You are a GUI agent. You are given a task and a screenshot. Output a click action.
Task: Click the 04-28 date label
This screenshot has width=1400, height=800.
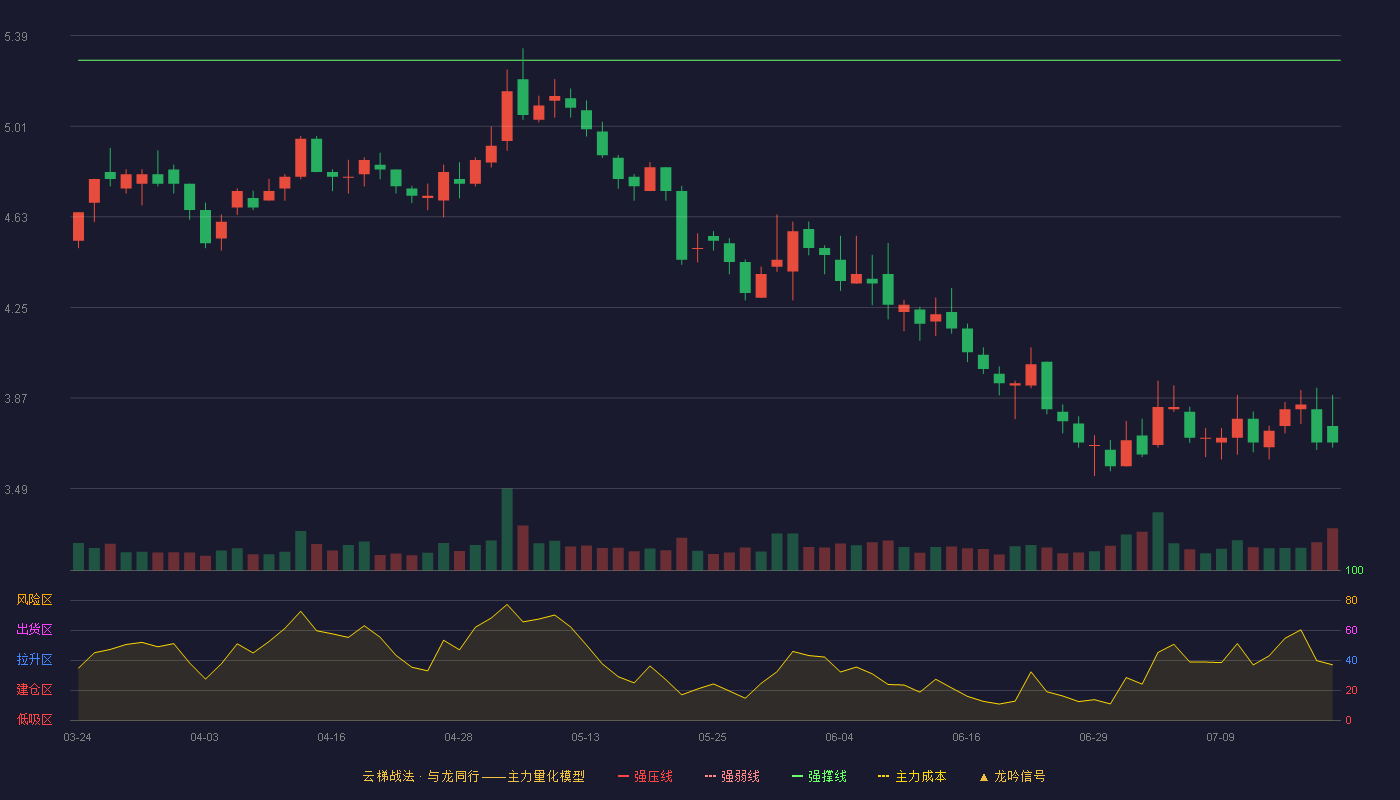(458, 737)
